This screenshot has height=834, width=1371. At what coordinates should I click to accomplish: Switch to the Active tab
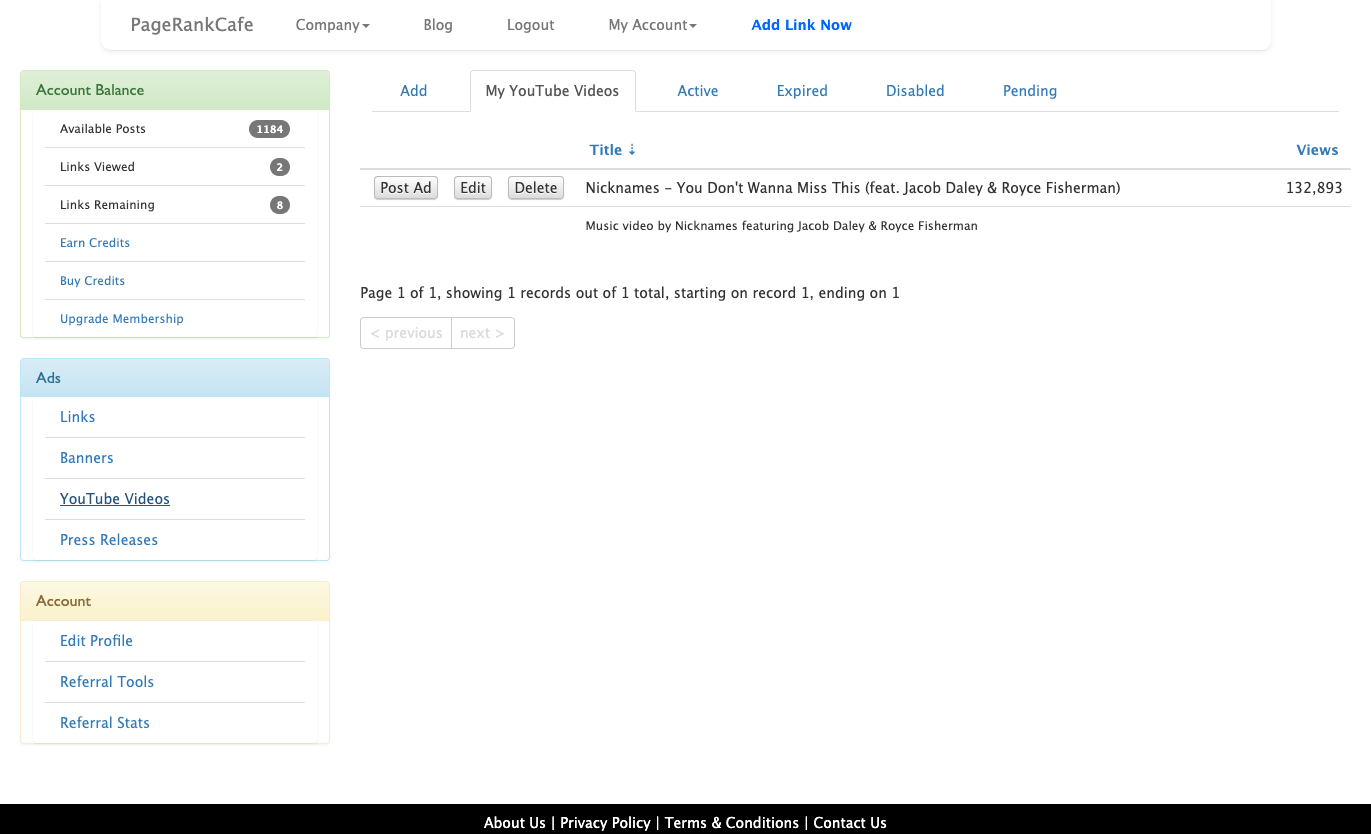(697, 91)
